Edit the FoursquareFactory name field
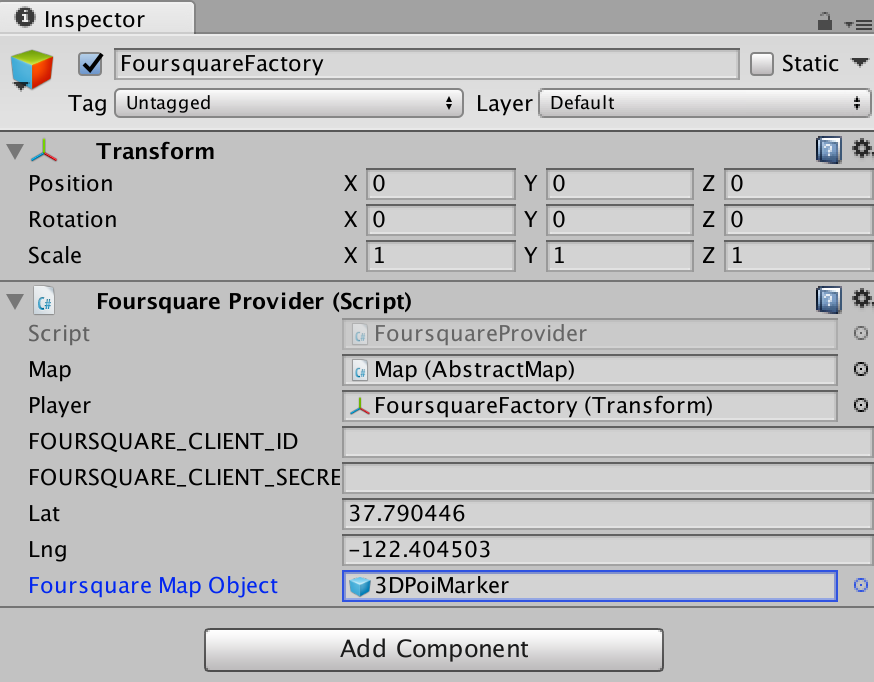This screenshot has height=682, width=874. 427,64
